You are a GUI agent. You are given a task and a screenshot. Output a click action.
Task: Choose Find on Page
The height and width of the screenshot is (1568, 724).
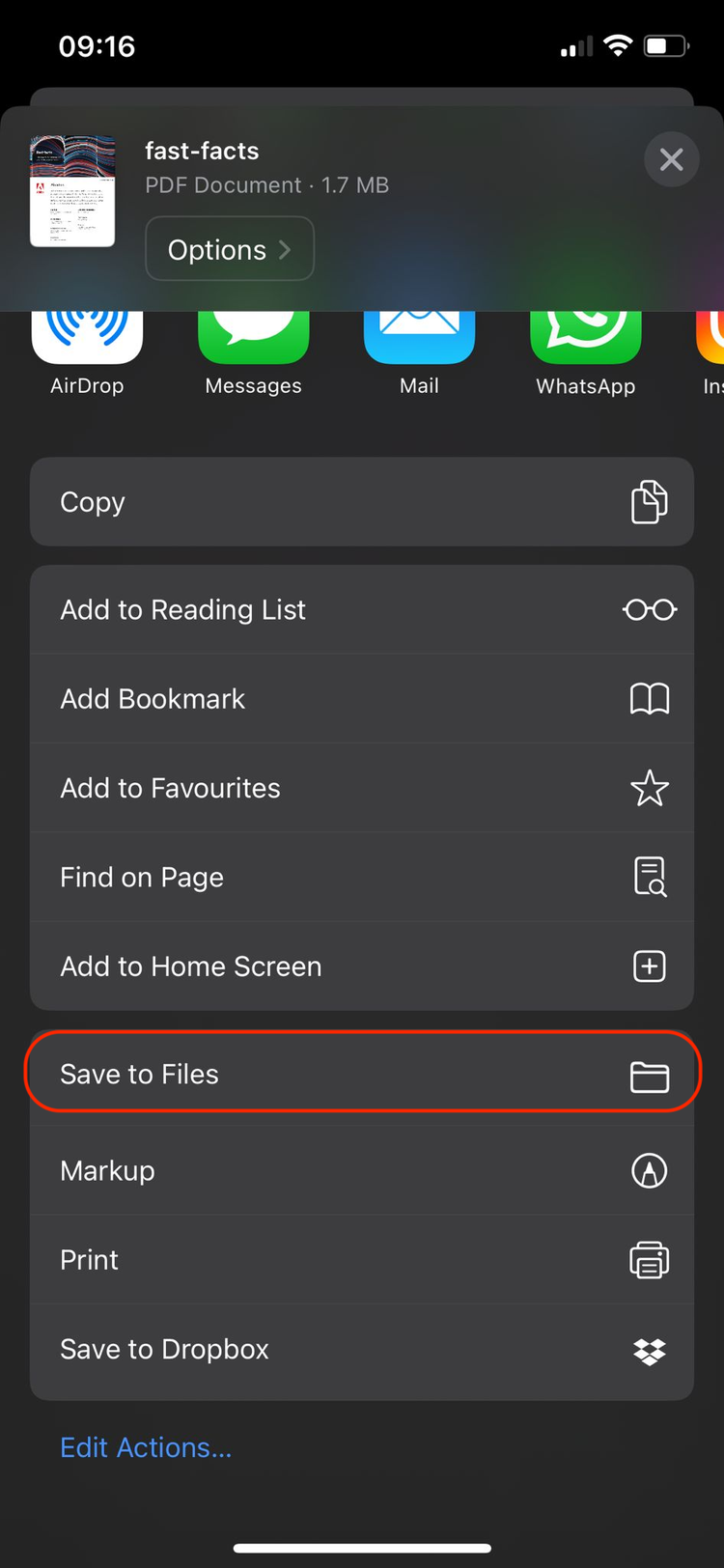[x=362, y=877]
